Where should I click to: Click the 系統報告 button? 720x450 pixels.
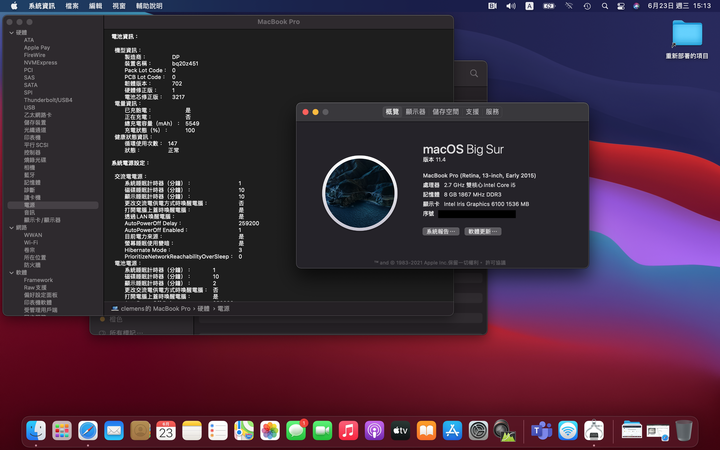(x=441, y=231)
